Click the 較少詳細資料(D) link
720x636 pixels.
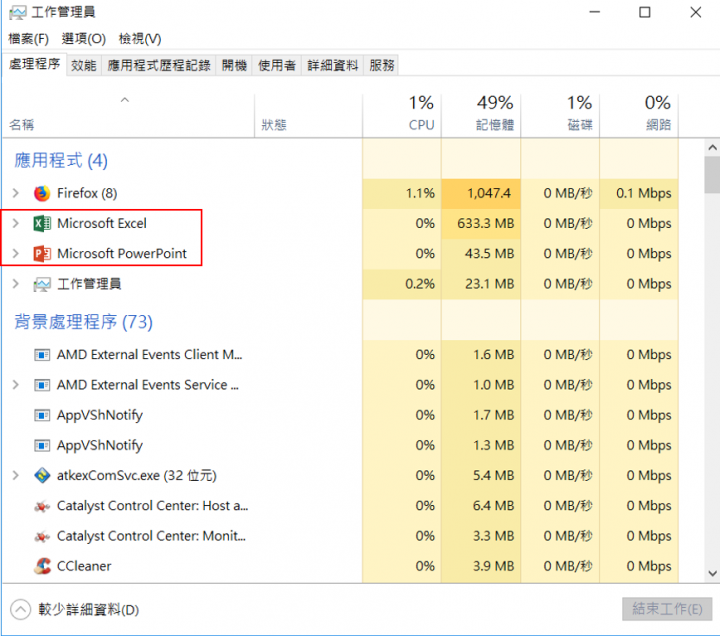pyautogui.click(x=88, y=610)
